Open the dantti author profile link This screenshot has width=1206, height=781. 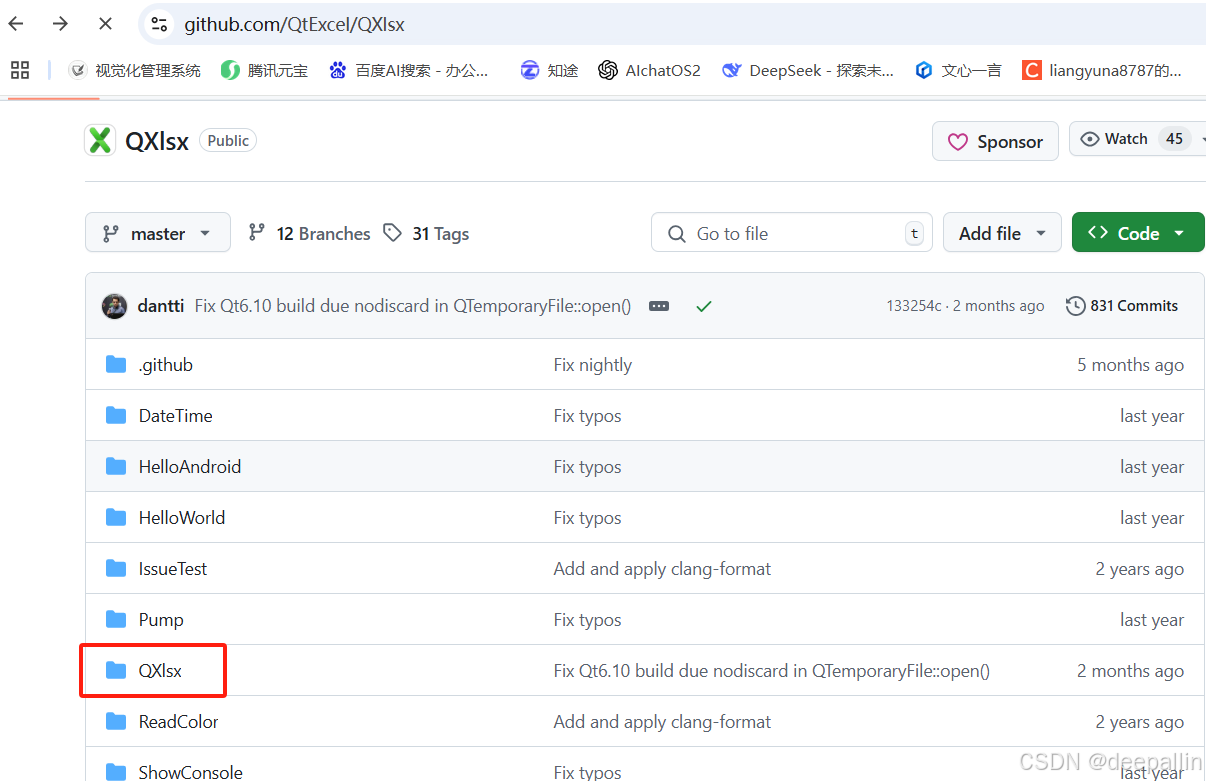(x=161, y=306)
